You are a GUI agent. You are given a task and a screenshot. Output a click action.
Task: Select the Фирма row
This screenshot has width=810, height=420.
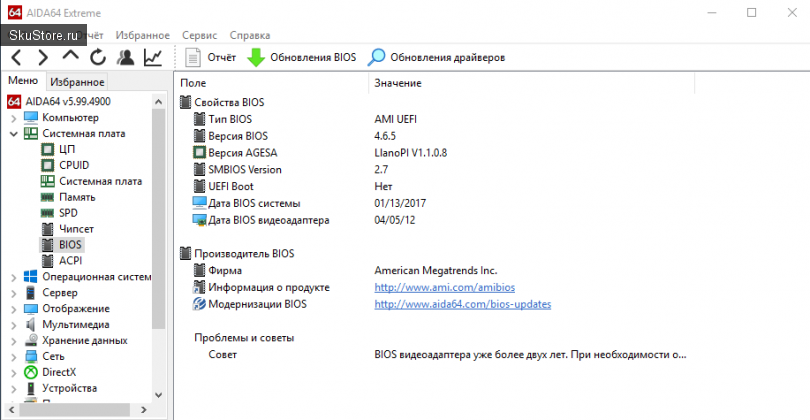coord(437,271)
